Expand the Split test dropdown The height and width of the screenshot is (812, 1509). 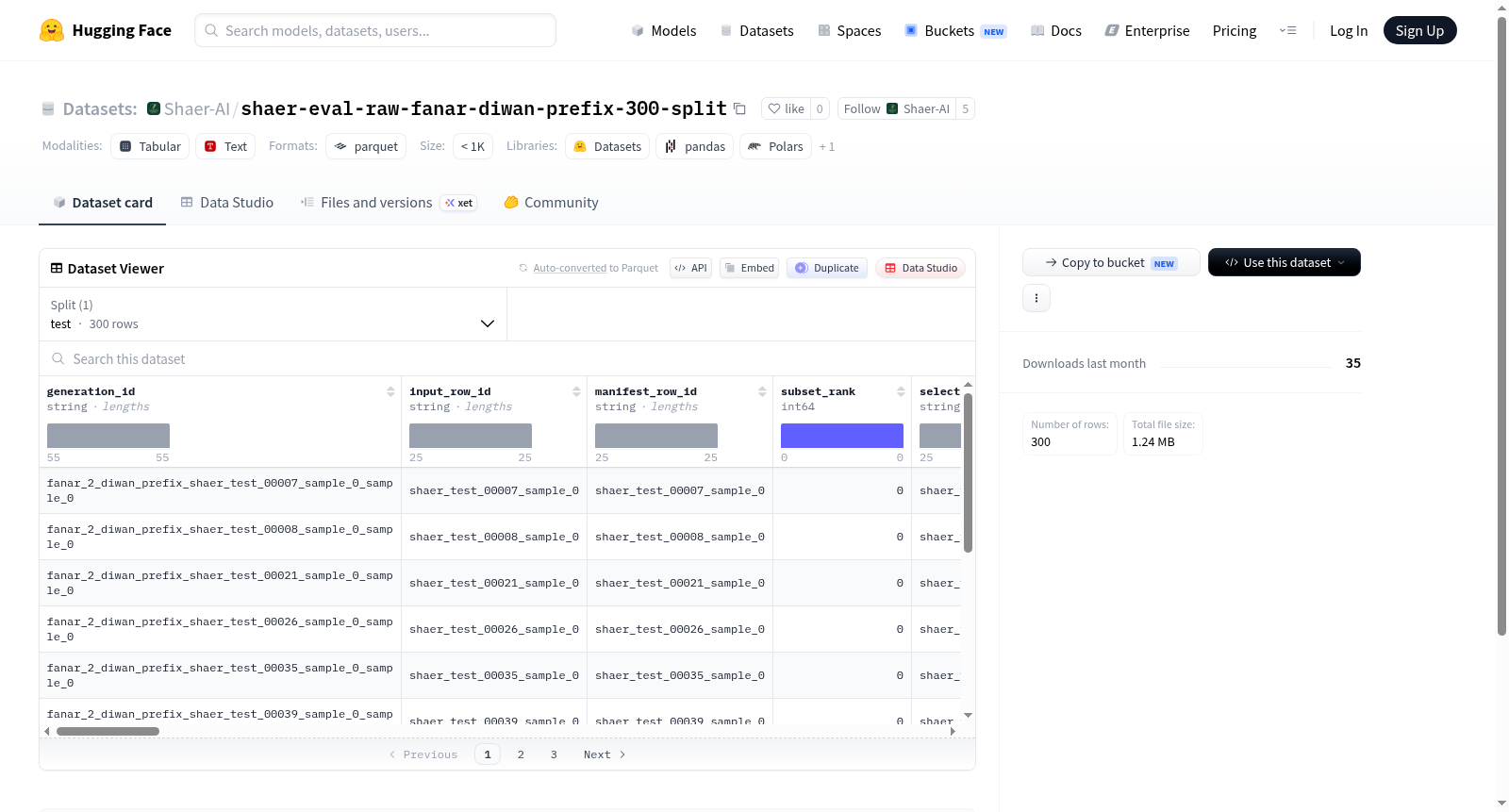point(273,314)
